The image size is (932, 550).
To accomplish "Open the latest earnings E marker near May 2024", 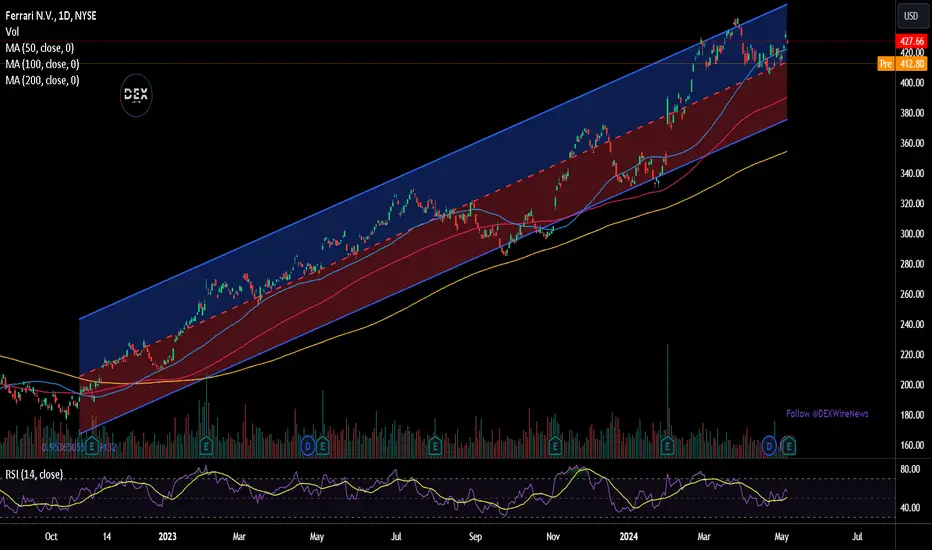I will click(x=789, y=446).
